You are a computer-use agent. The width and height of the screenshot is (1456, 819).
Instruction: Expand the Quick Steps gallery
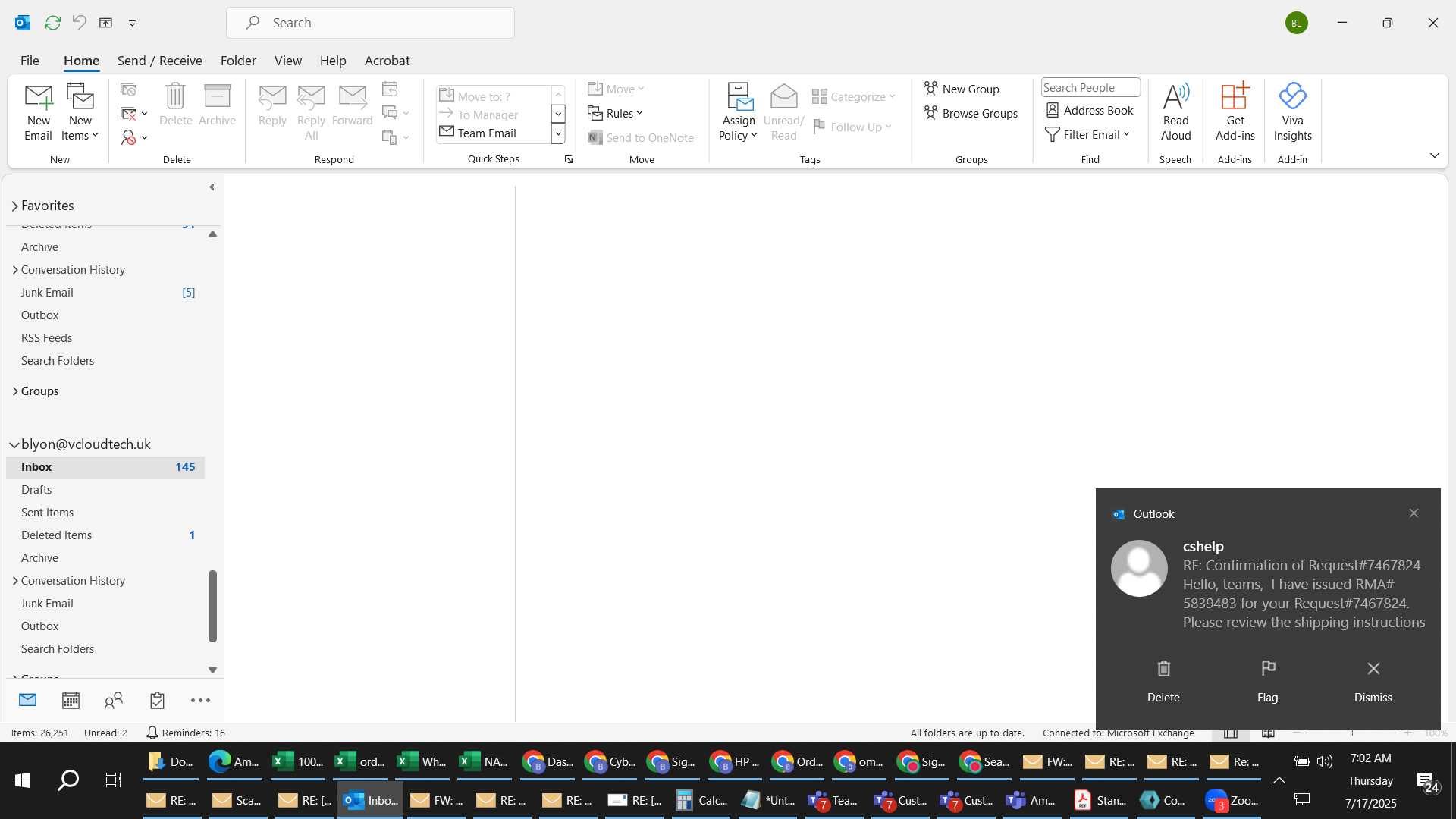tap(558, 133)
